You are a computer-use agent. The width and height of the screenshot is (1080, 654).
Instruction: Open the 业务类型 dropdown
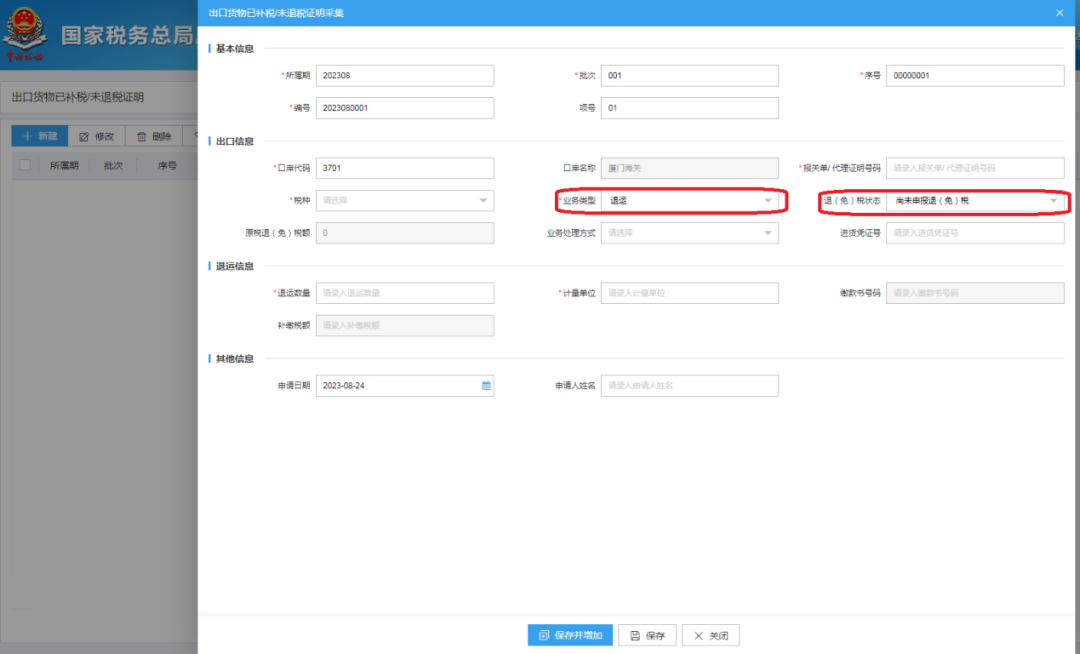[x=689, y=200]
